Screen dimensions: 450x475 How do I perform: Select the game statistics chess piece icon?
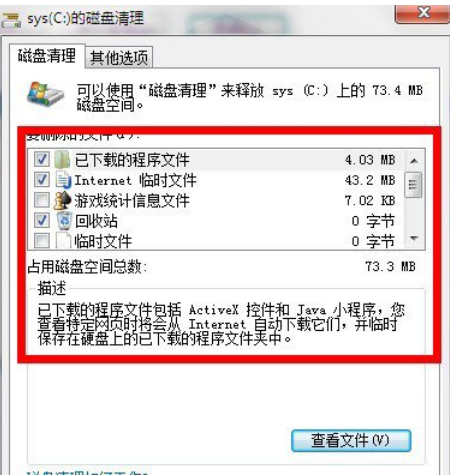point(63,200)
